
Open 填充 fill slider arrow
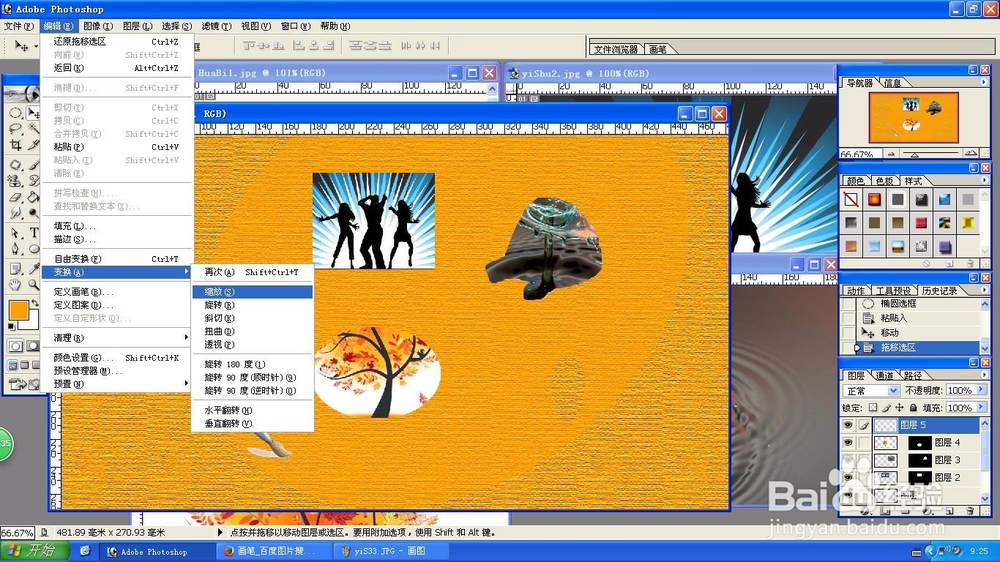point(981,407)
